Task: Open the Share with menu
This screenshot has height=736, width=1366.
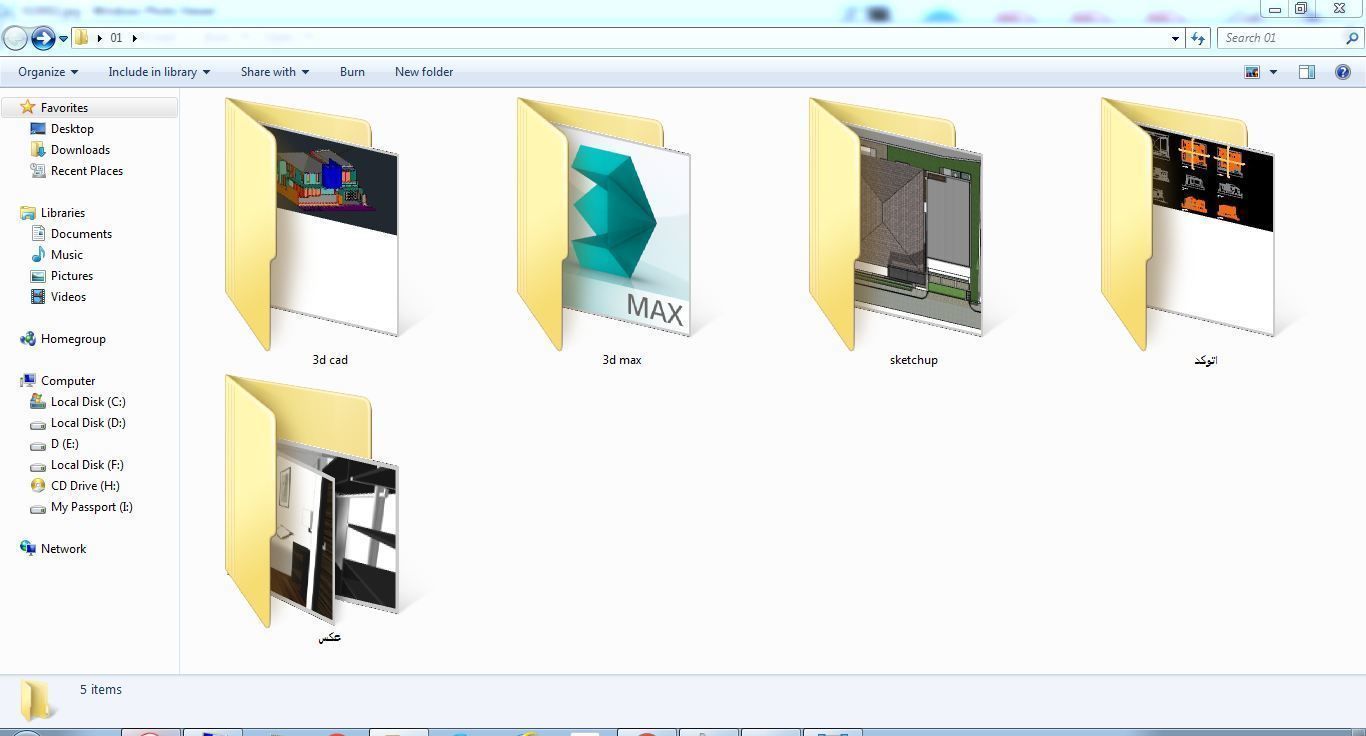Action: click(x=275, y=72)
